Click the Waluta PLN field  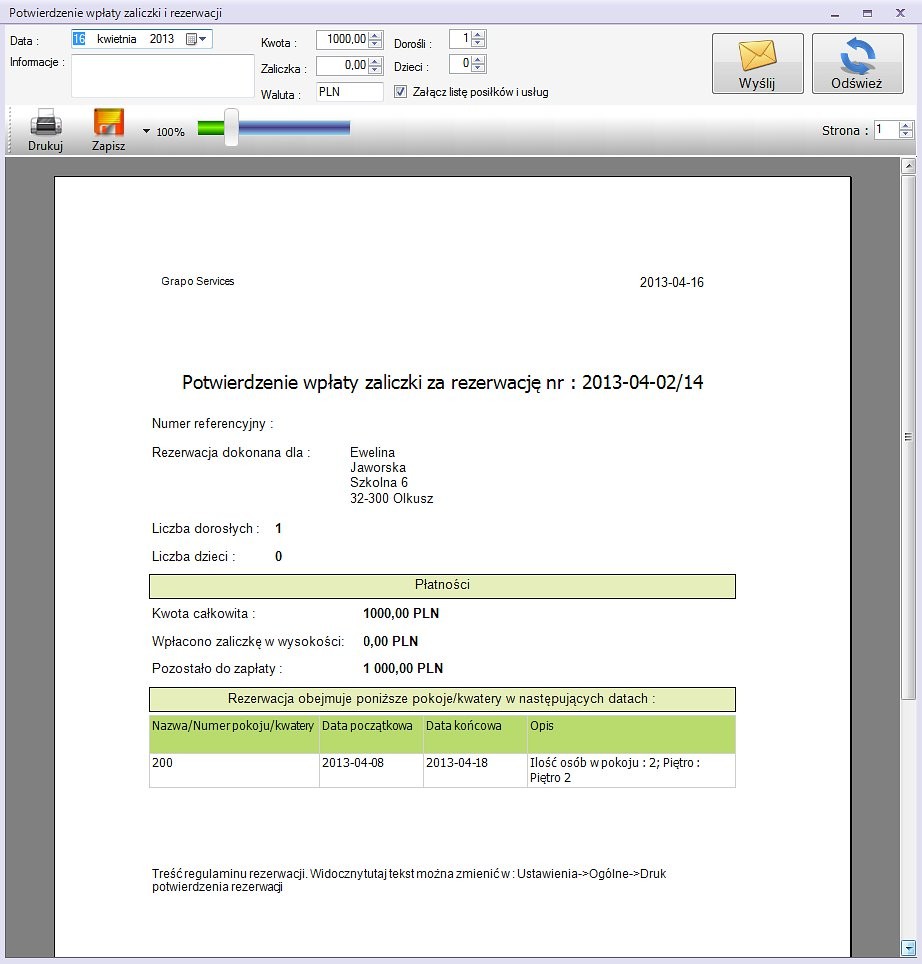pos(350,92)
